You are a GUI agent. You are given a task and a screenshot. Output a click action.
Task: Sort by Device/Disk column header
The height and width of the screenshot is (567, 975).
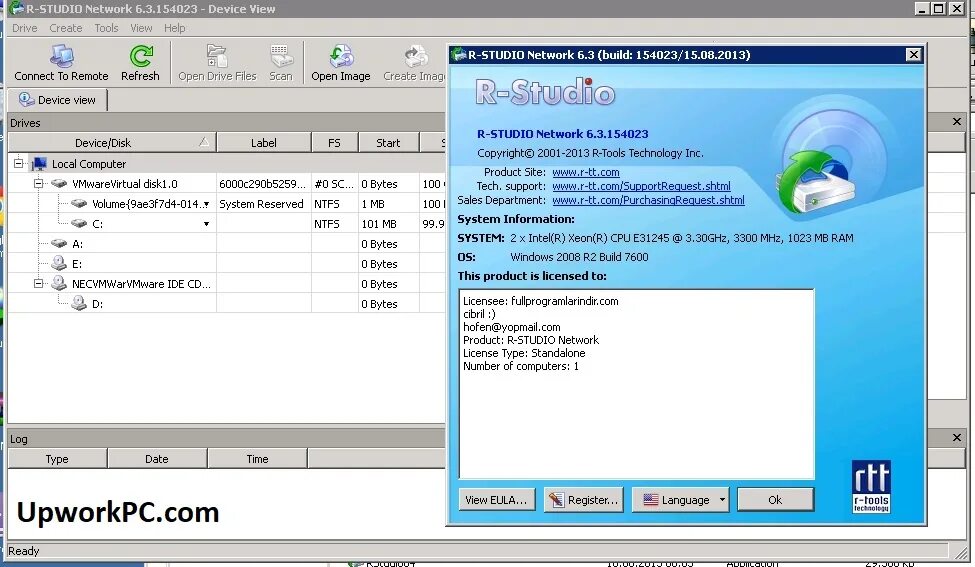(x=112, y=142)
